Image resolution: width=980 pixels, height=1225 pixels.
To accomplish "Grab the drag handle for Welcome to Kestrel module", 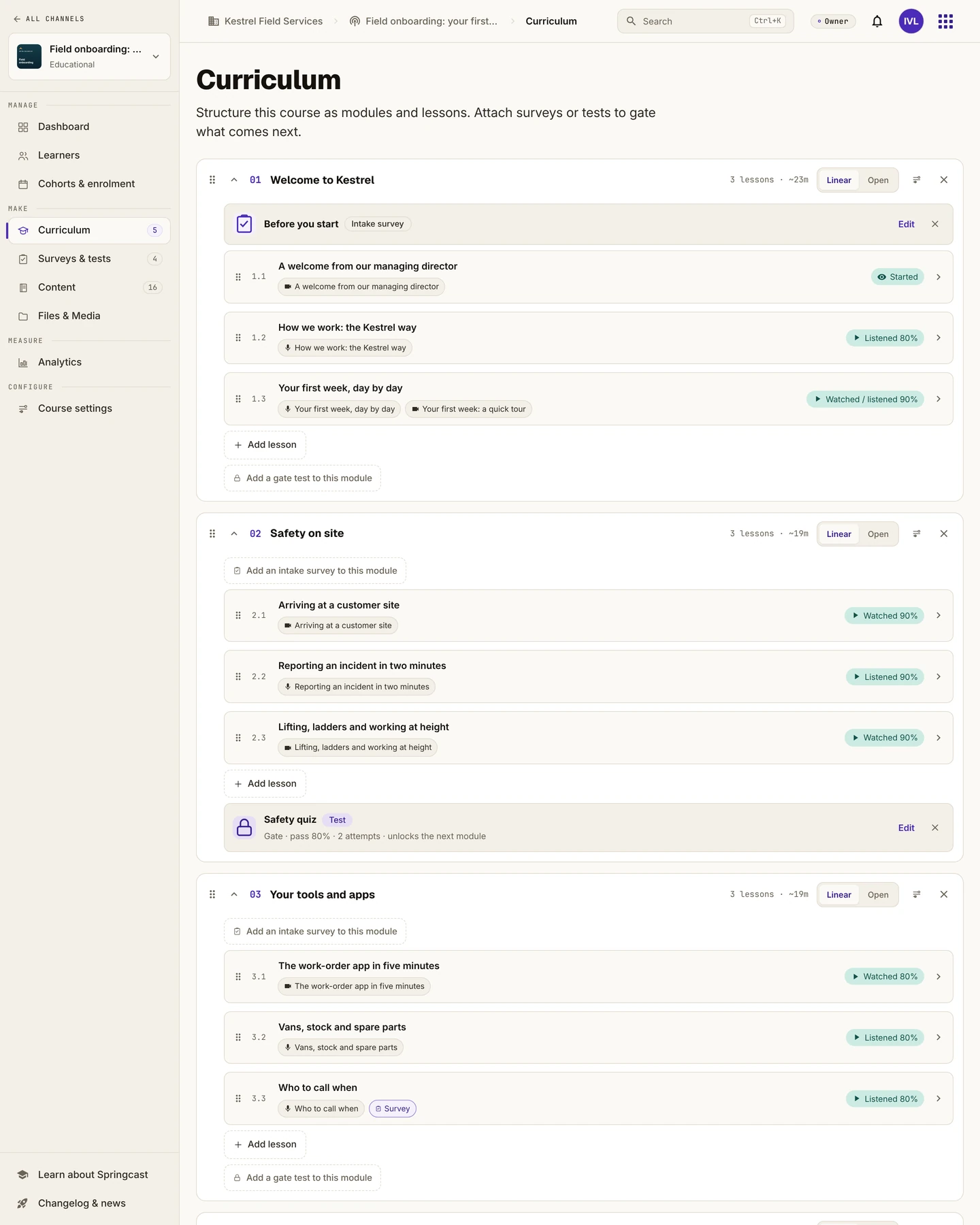I will coord(212,180).
